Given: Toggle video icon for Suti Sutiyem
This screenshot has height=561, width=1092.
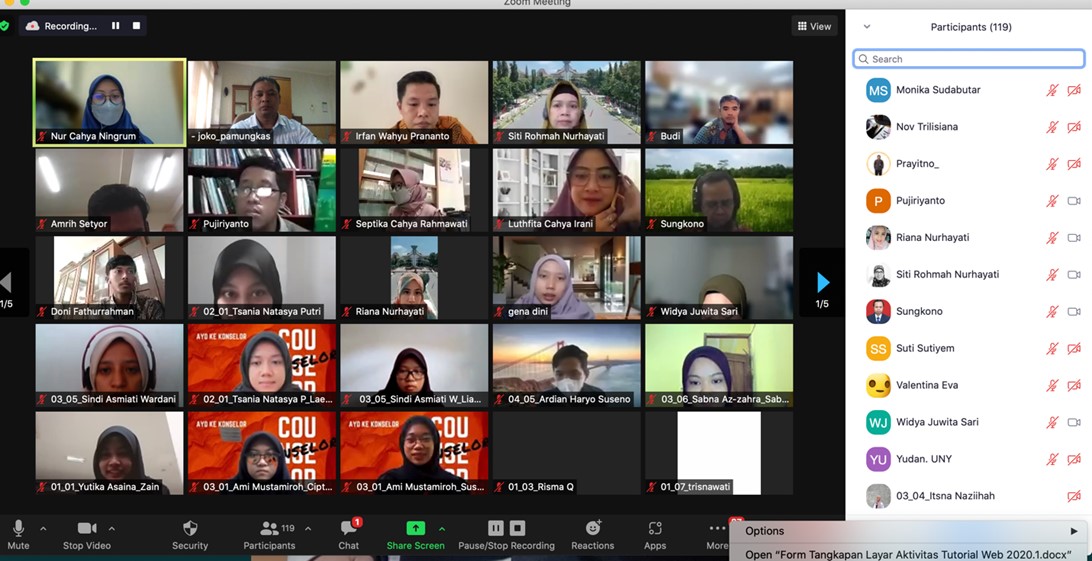Looking at the screenshot, I should click(x=1074, y=348).
